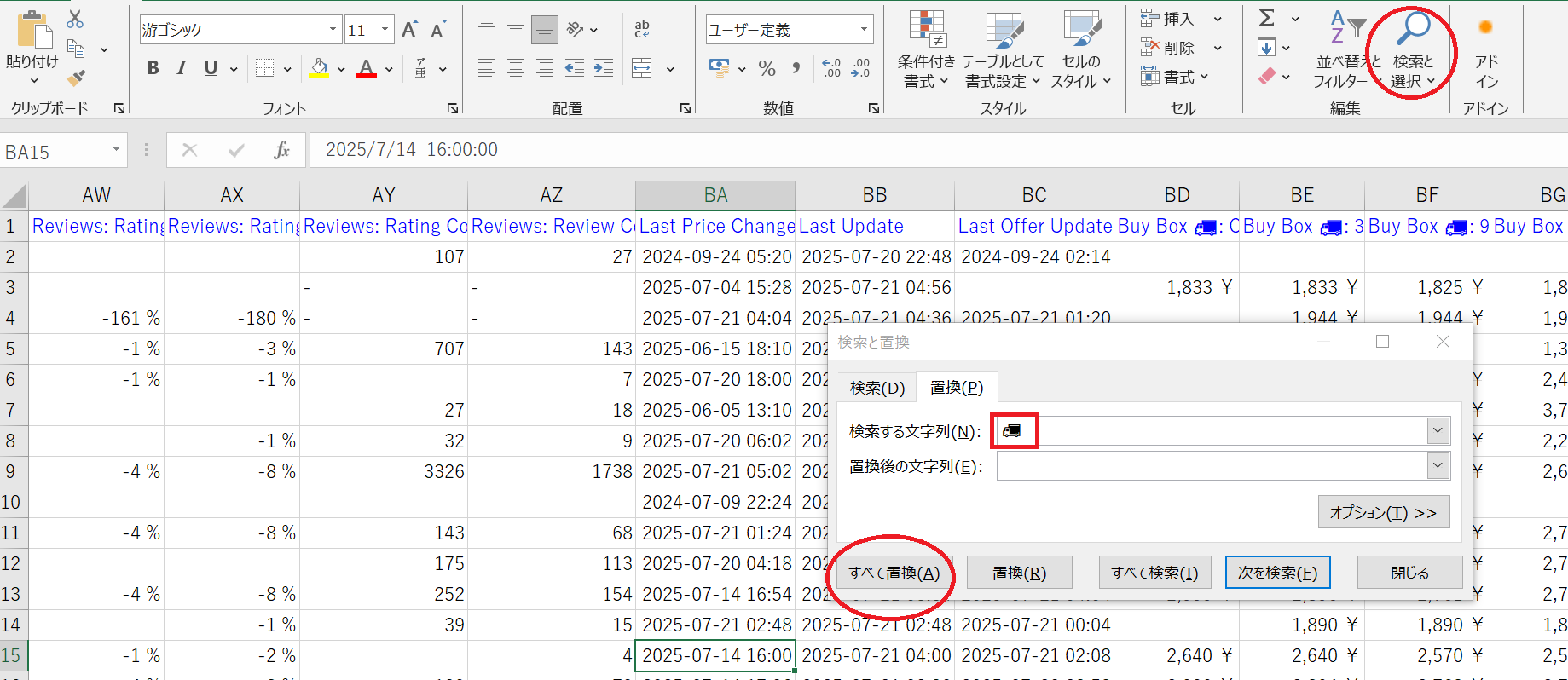Click the Insert Function fx icon
1568x680 pixels.
tap(281, 150)
